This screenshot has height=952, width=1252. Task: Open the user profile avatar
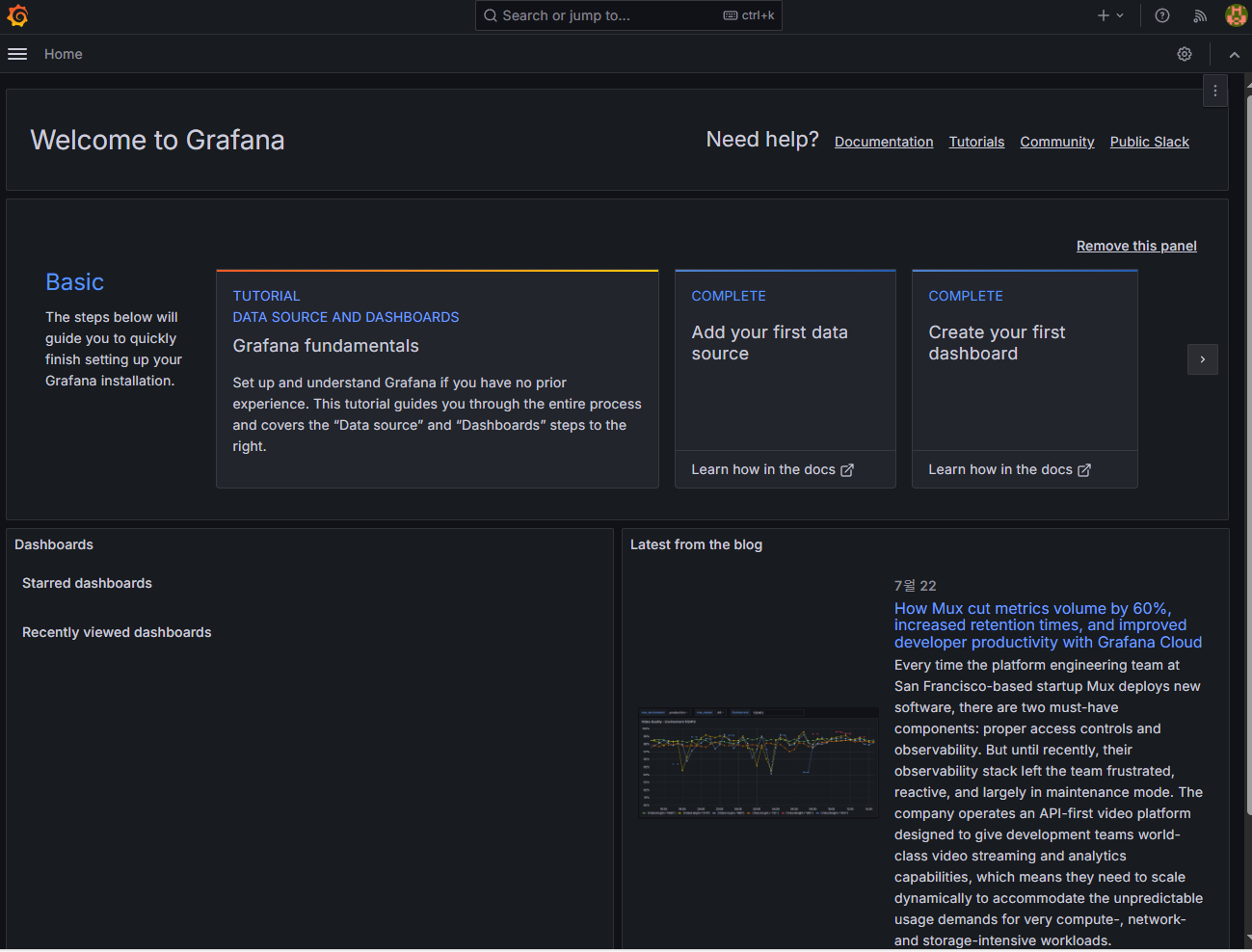click(1236, 15)
